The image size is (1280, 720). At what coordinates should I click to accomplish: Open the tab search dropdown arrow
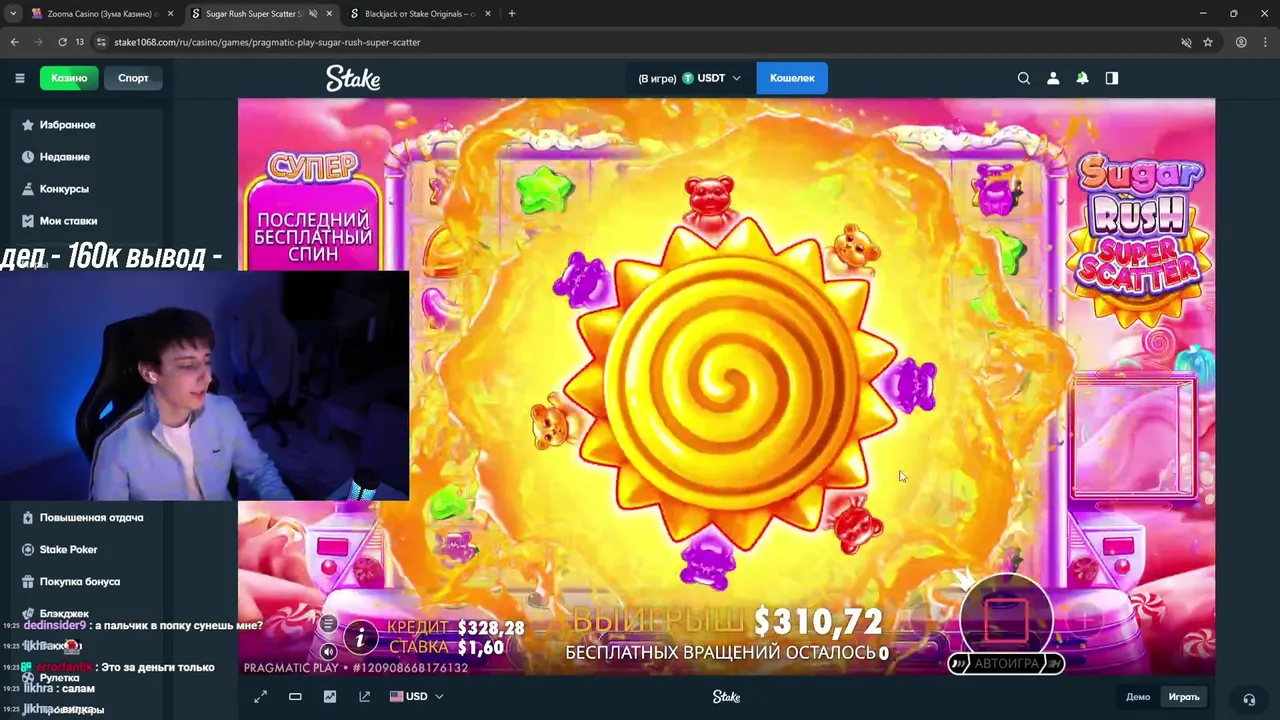point(13,14)
